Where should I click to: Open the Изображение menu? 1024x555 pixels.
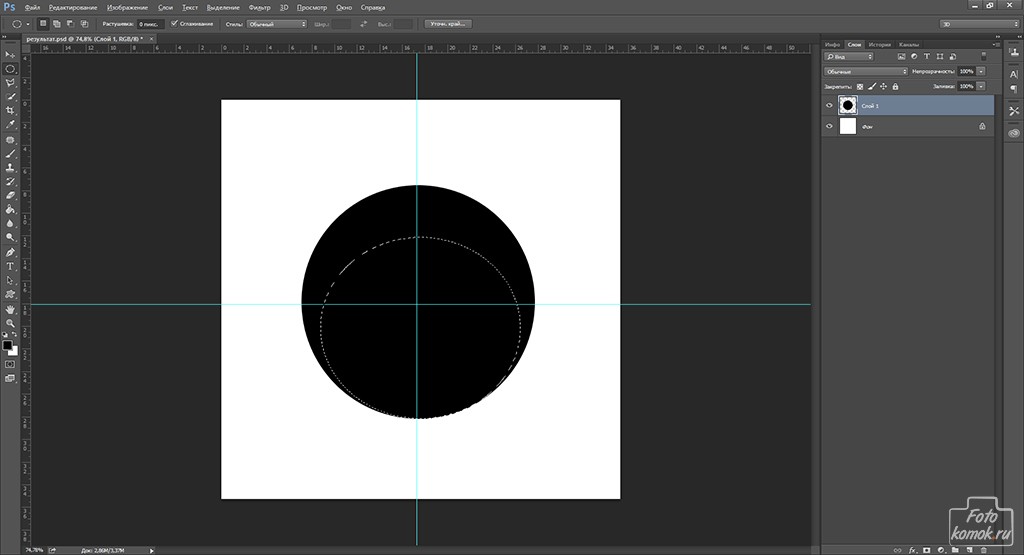127,8
